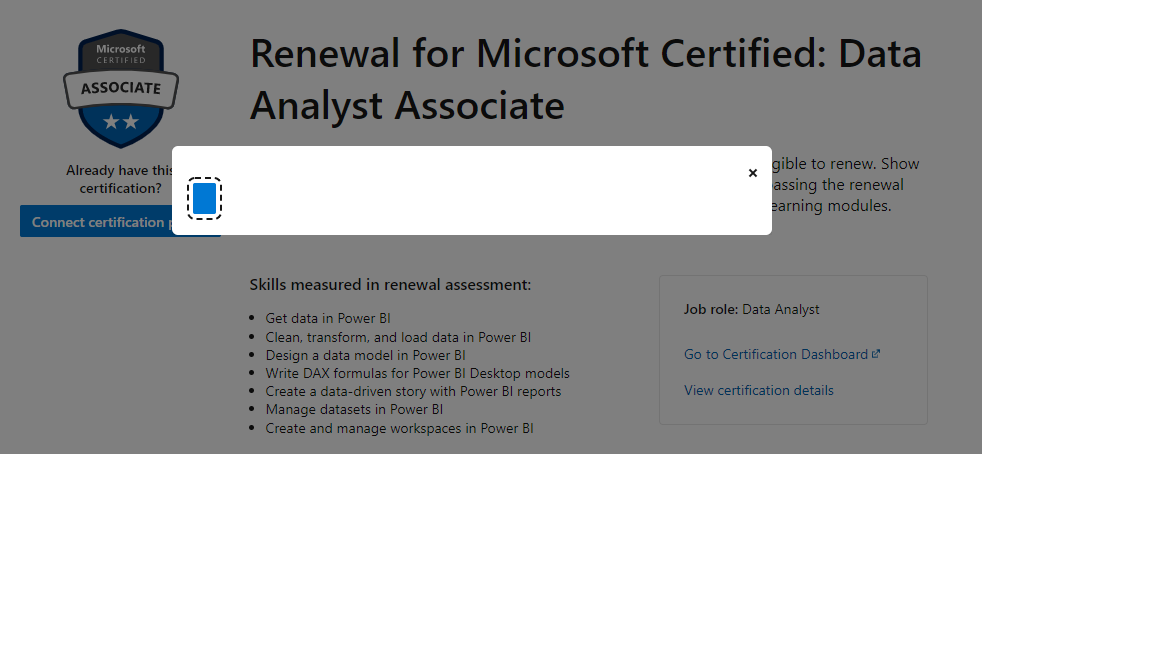This screenshot has width=1152, height=648.
Task: Click the Already have this certification text
Action: [120, 179]
